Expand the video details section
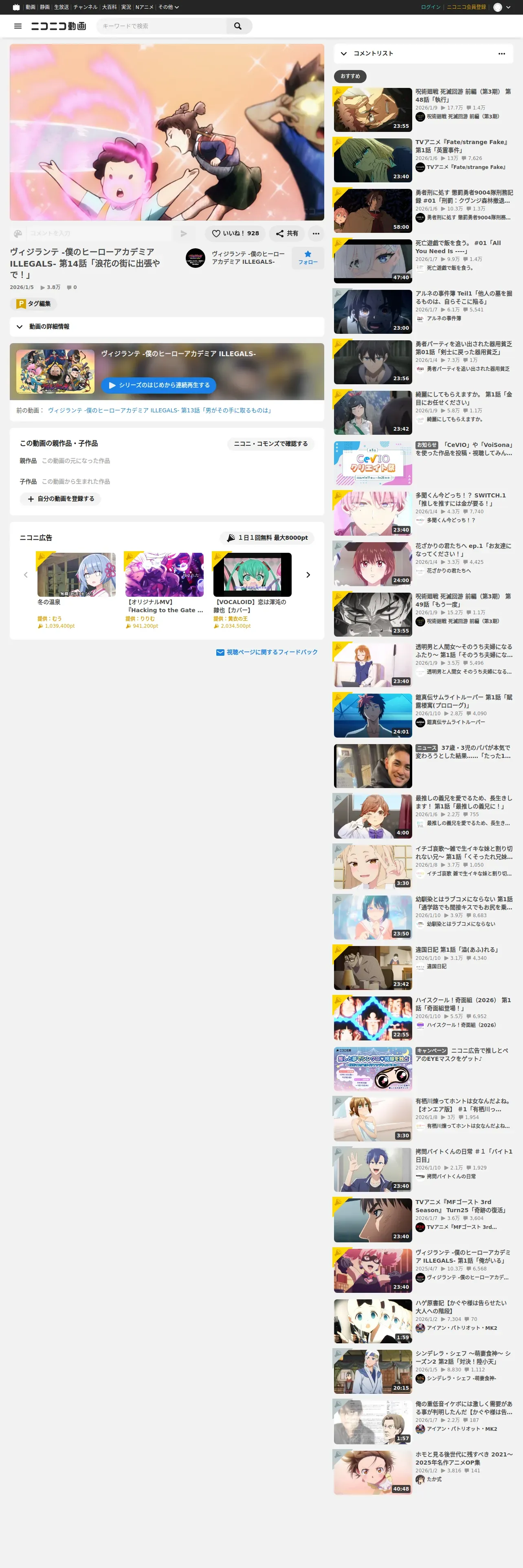 point(167,327)
